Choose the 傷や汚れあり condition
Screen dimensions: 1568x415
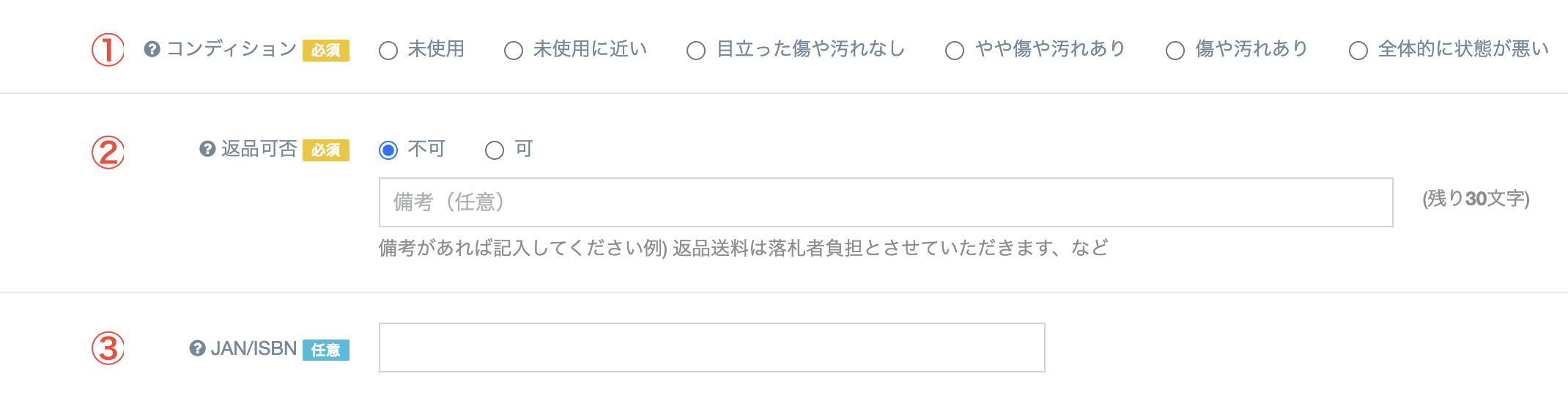(1175, 51)
